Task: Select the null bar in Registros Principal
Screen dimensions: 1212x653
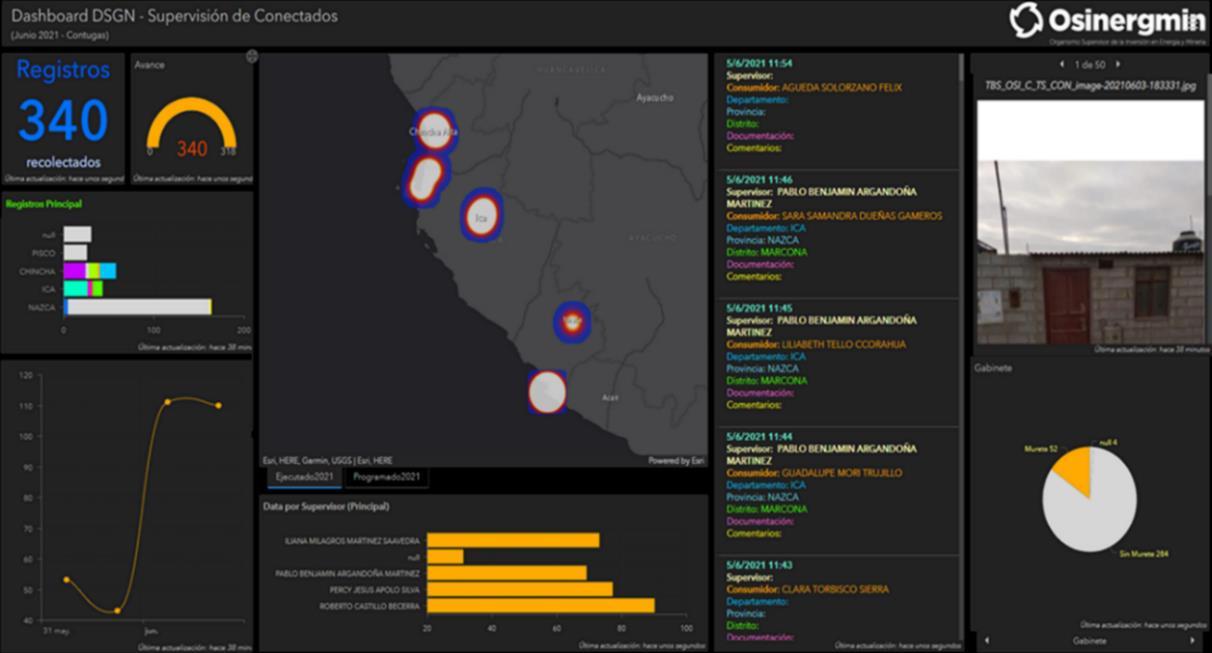Action: (x=77, y=234)
